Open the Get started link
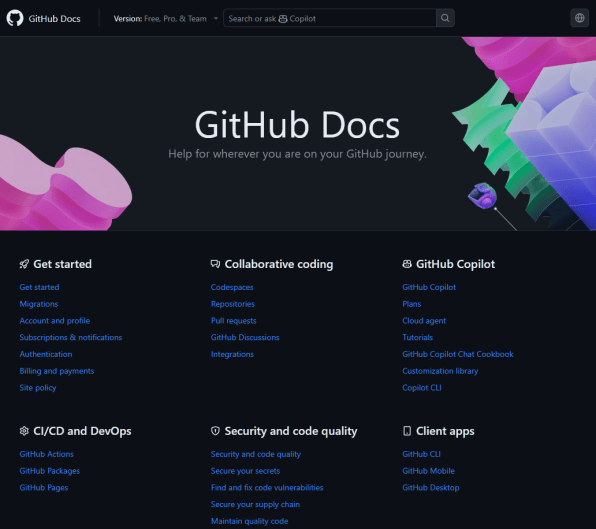The width and height of the screenshot is (596, 529). tap(40, 287)
